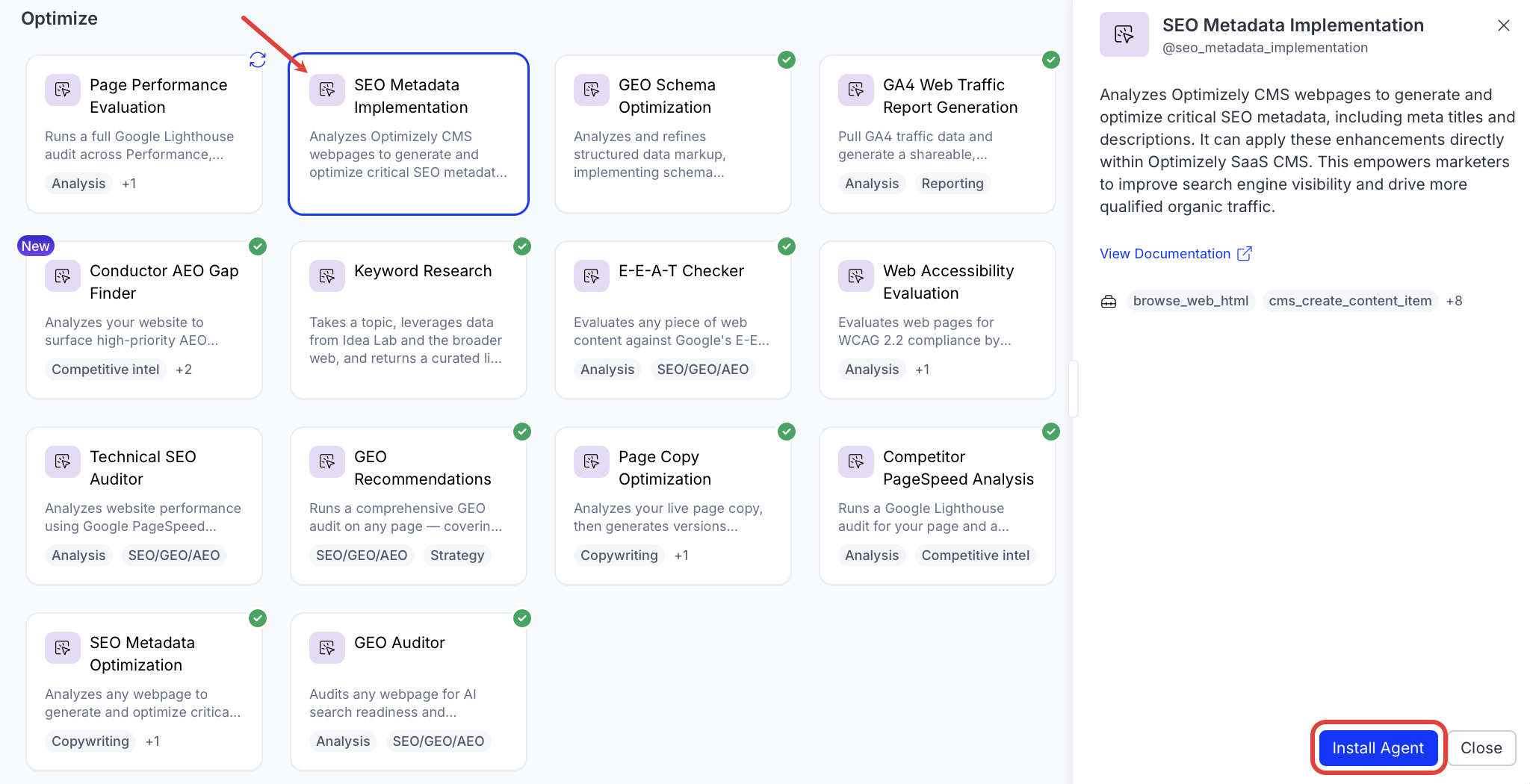Viewport: 1530px width, 784px height.
Task: Click installed checkmark on Keyword Research card
Action: click(x=522, y=246)
